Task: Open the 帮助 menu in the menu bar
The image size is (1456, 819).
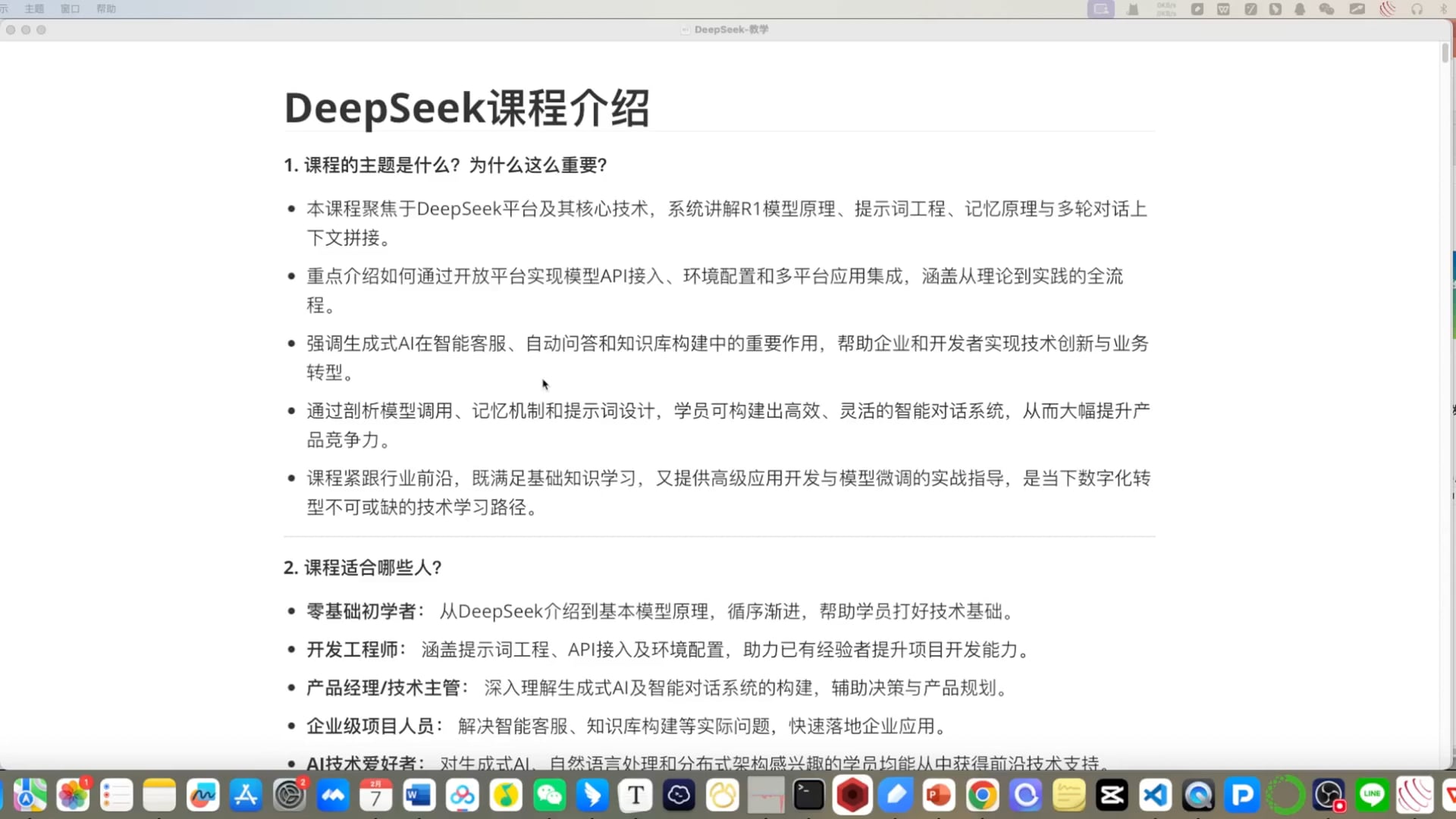Action: click(x=105, y=8)
